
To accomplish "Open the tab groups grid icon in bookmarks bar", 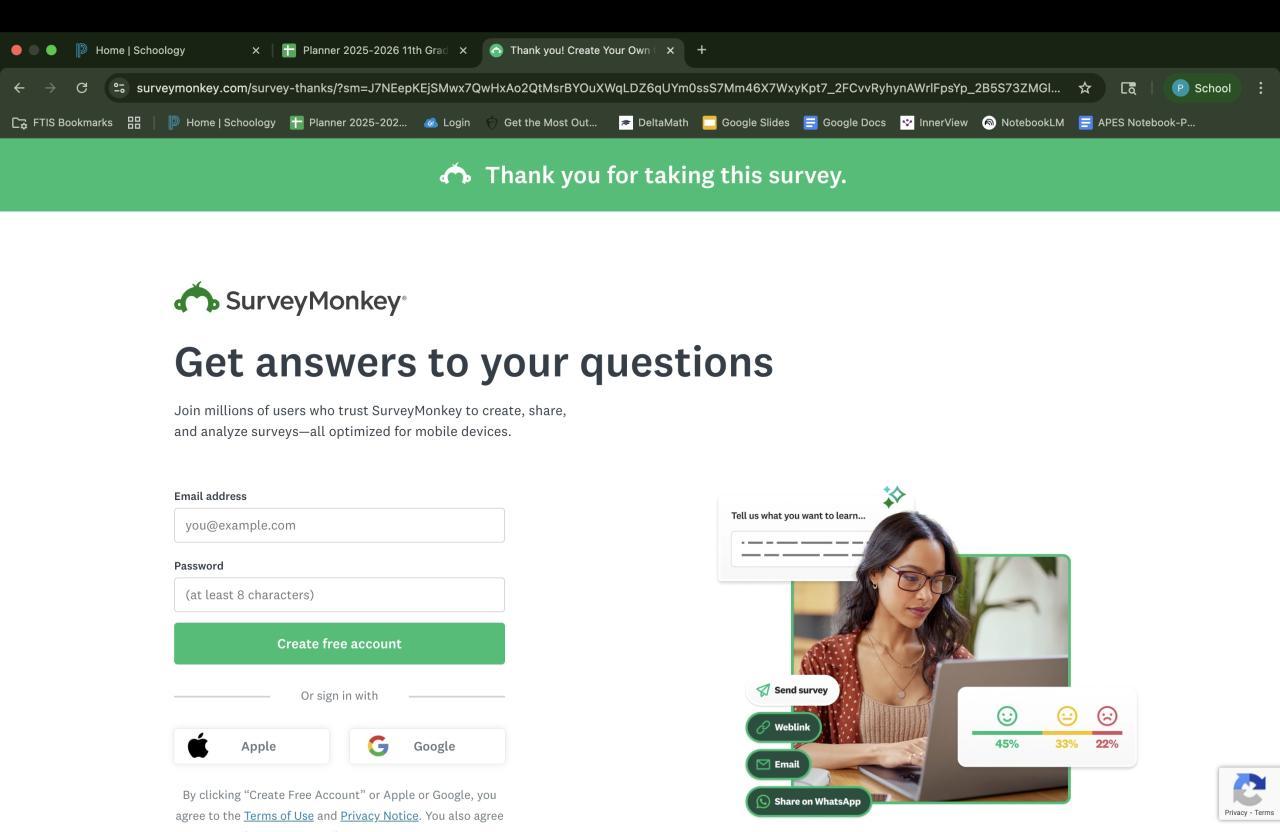I will click(134, 122).
